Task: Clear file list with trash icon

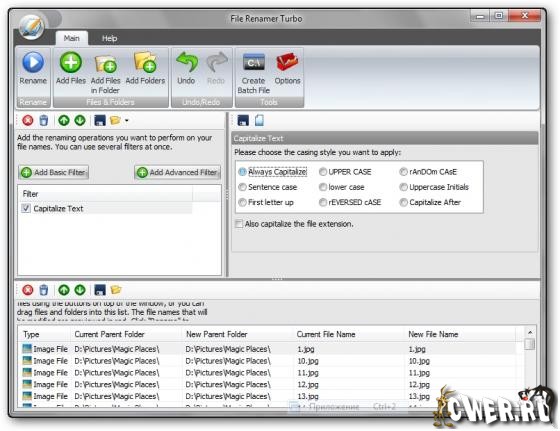Action: (x=44, y=290)
